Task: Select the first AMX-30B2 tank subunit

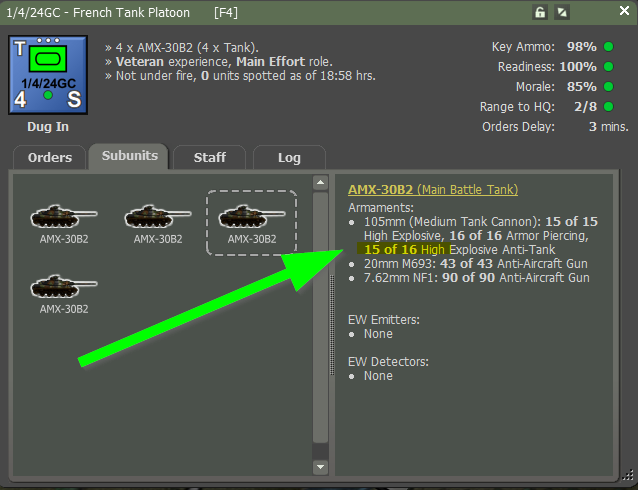Action: (x=64, y=223)
